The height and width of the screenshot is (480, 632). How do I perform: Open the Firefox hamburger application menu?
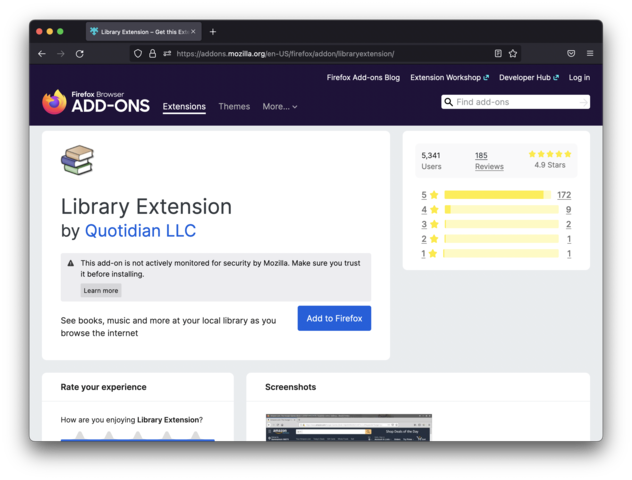(590, 54)
